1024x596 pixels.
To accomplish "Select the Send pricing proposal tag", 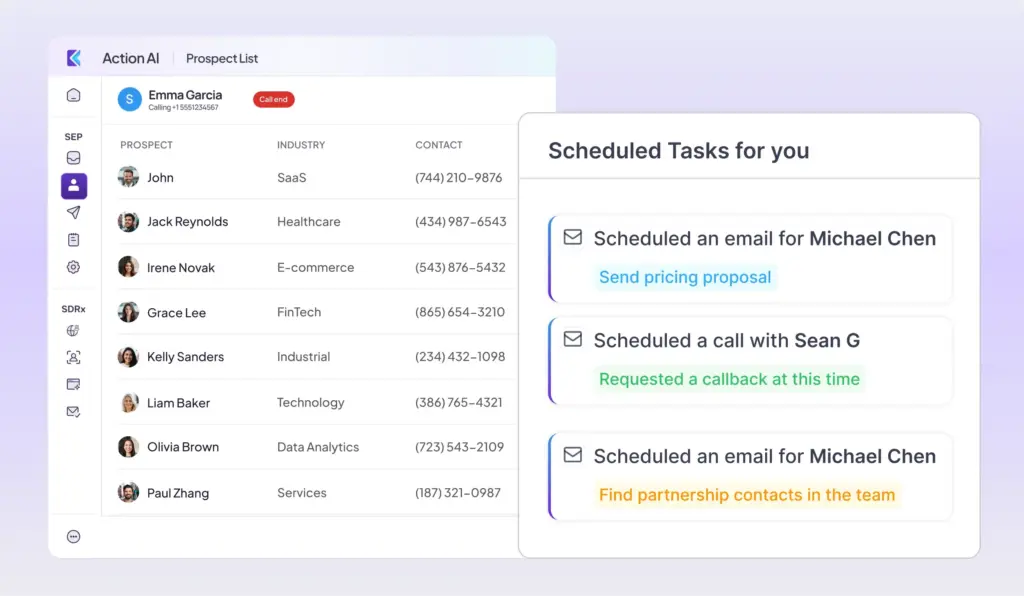I will [685, 277].
